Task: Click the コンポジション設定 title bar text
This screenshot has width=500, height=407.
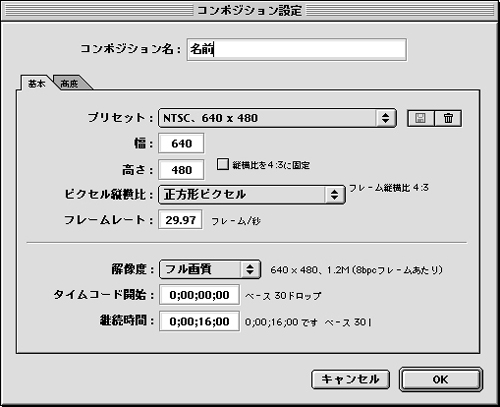Action: (x=250, y=11)
